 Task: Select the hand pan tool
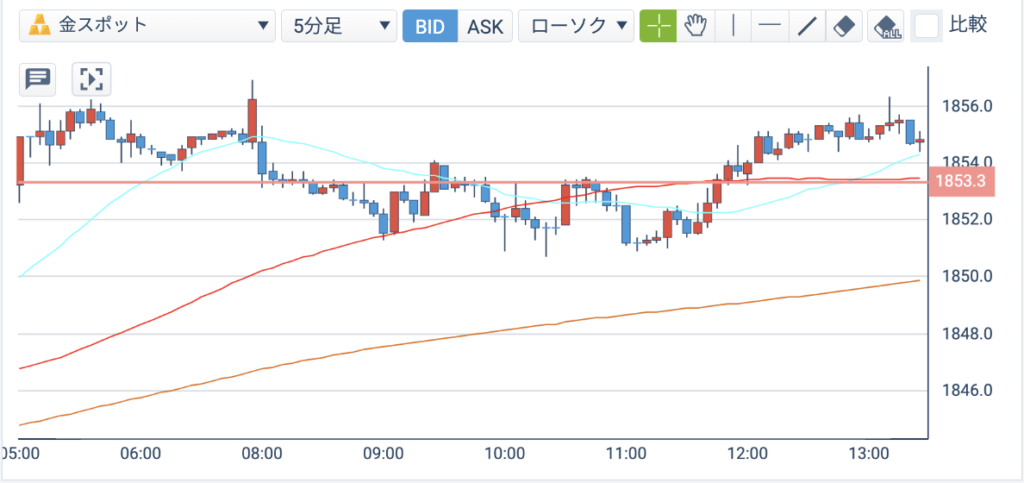(x=696, y=26)
